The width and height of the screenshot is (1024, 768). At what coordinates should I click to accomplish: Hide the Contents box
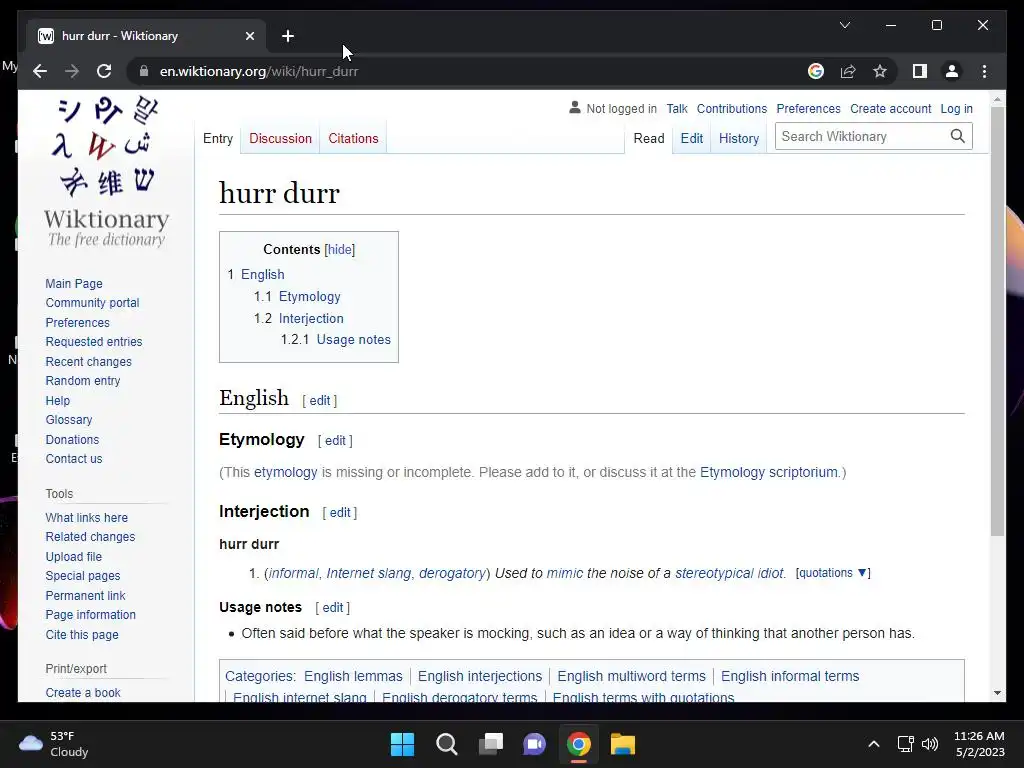tap(340, 249)
